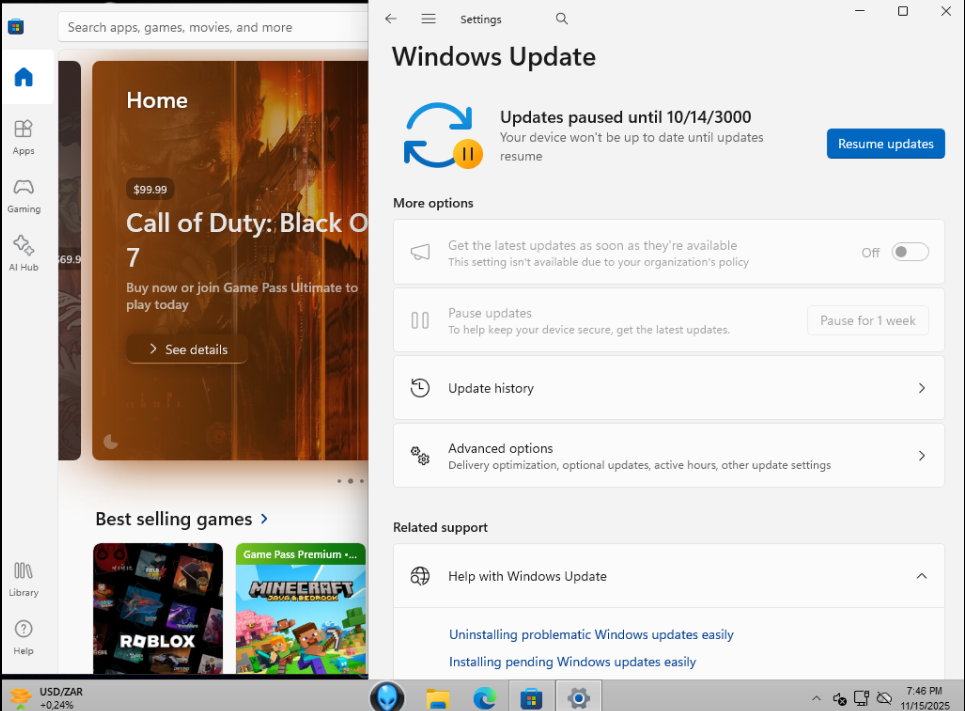Open the Settings hamburger navigation menu
The height and width of the screenshot is (711, 965).
(429, 19)
